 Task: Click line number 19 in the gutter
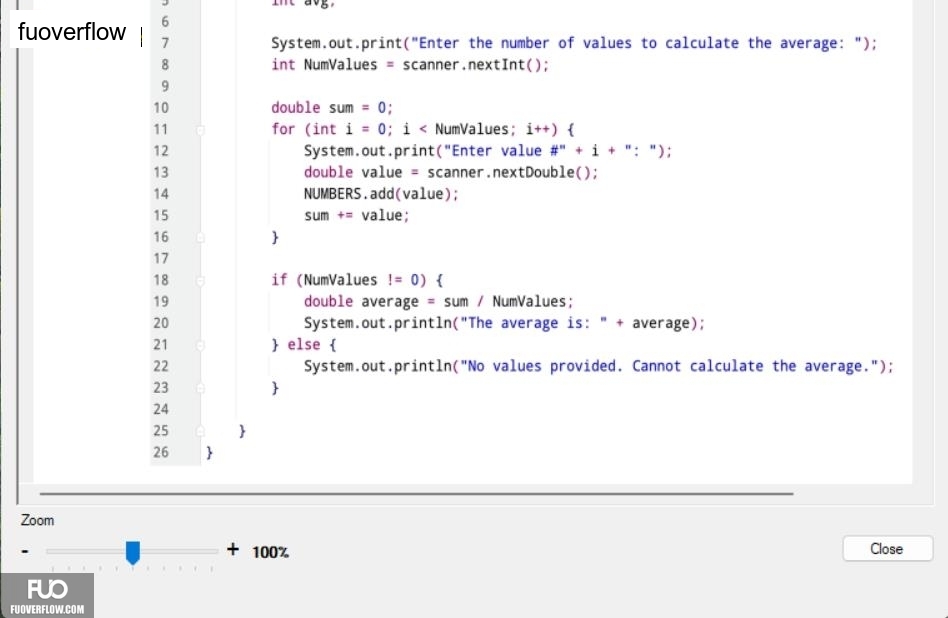tap(161, 301)
